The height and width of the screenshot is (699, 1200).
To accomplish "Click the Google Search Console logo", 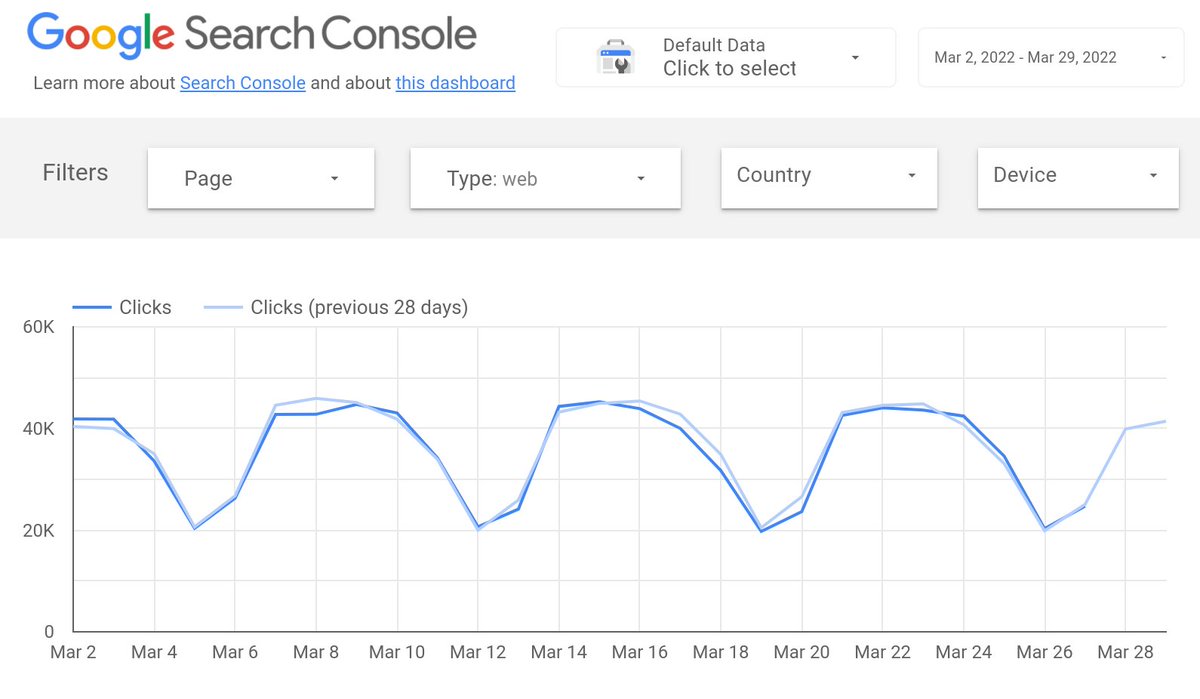I will pyautogui.click(x=252, y=36).
